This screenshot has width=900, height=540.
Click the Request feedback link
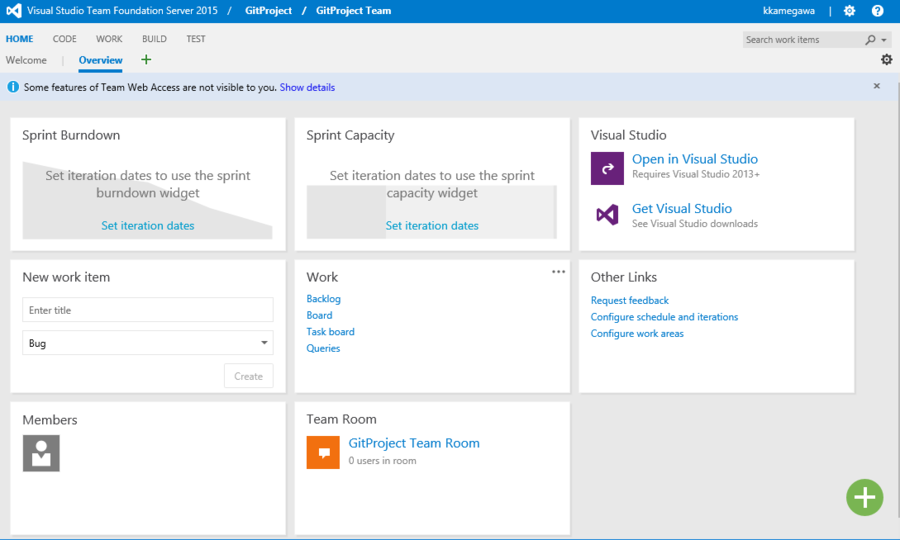(x=630, y=301)
